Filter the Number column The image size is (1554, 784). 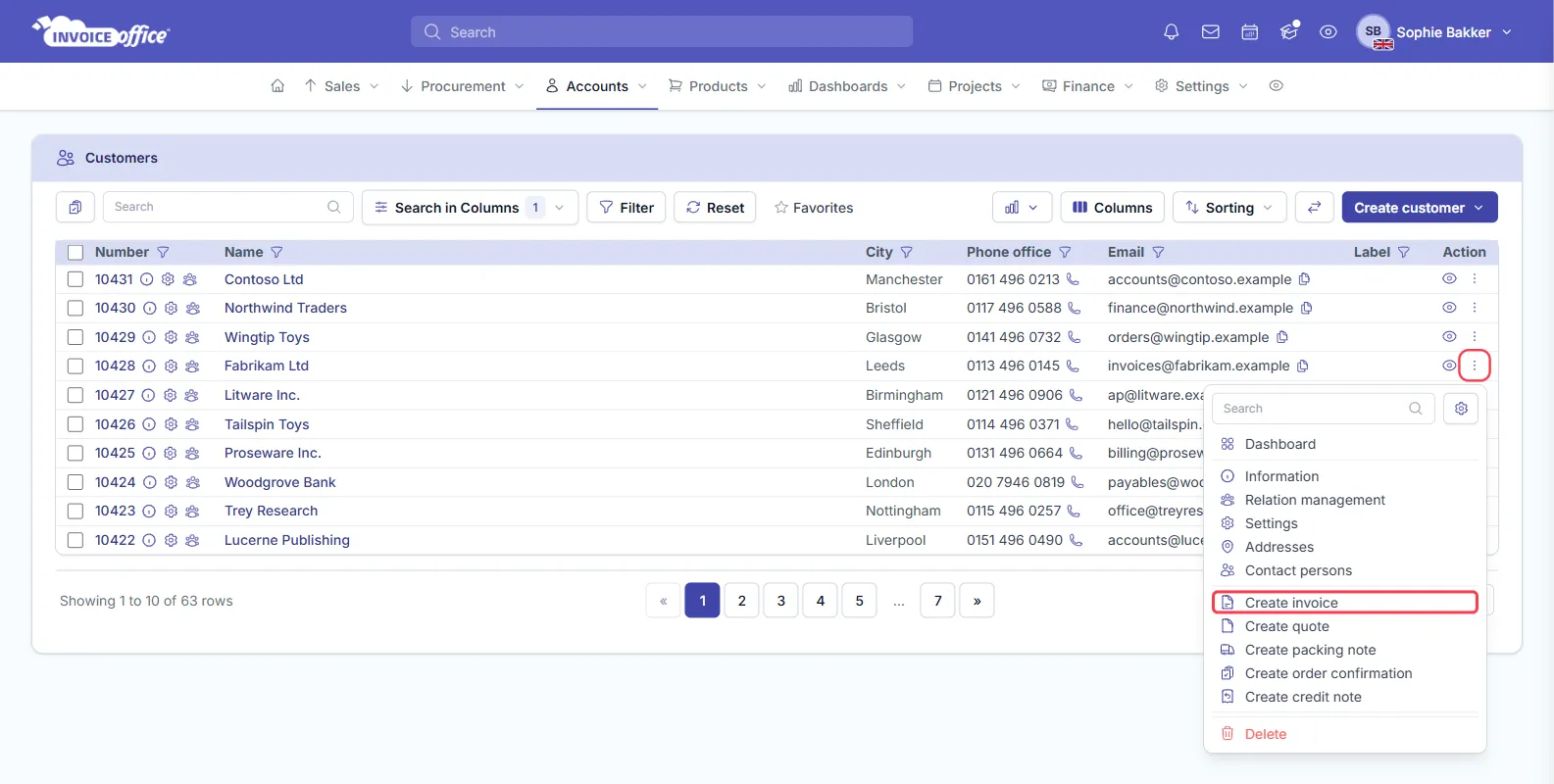(164, 252)
